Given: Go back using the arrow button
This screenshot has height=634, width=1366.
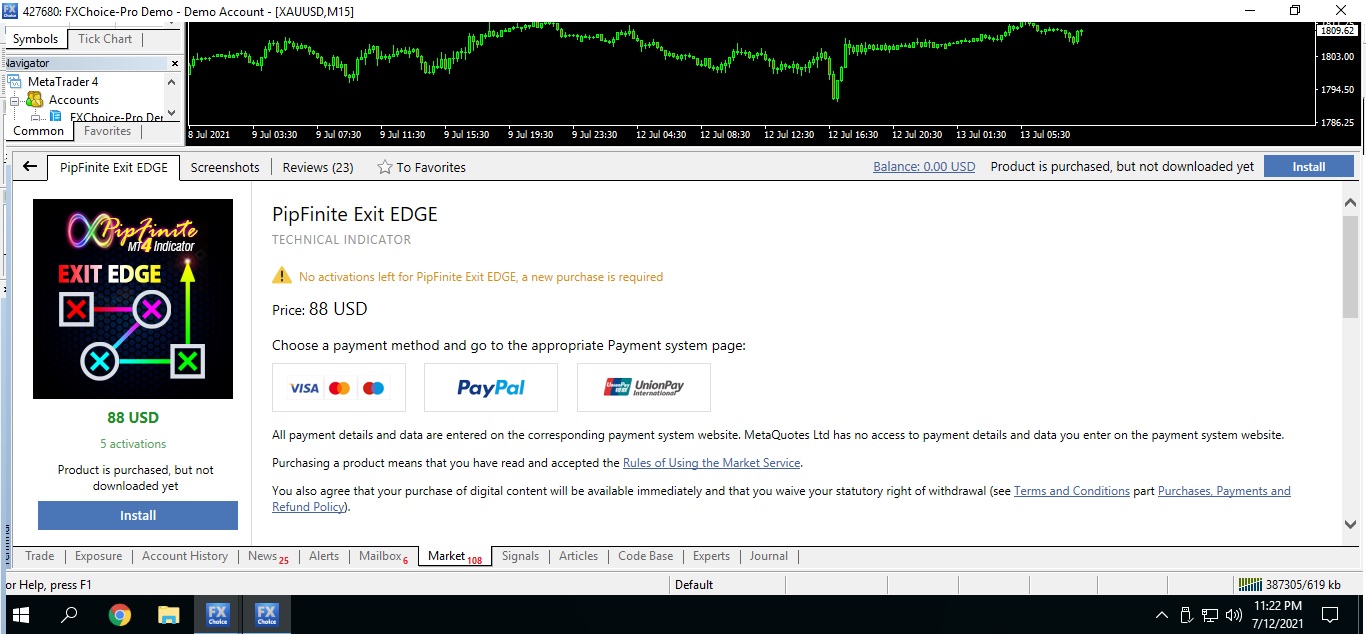Looking at the screenshot, I should 30,167.
